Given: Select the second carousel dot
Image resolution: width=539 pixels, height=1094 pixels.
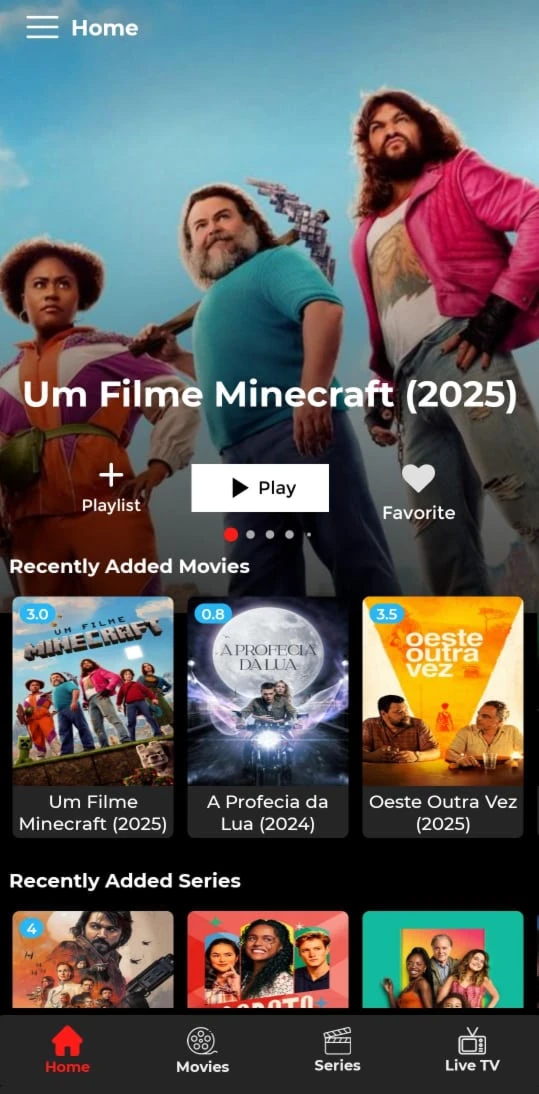Looking at the screenshot, I should (251, 534).
